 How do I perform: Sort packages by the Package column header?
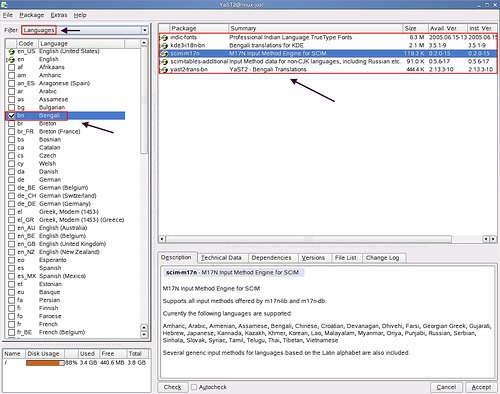(199, 28)
